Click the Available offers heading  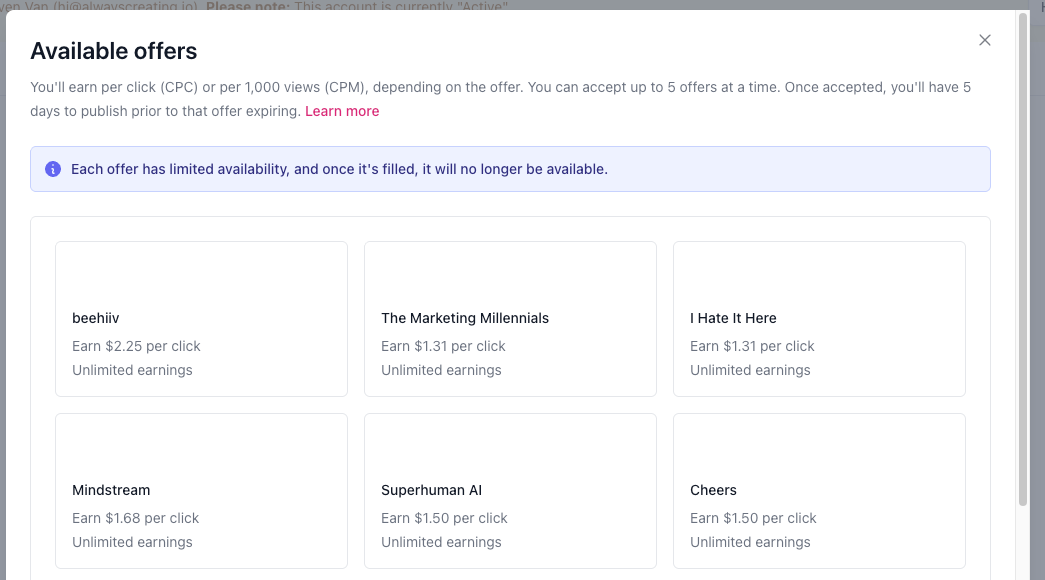[114, 51]
